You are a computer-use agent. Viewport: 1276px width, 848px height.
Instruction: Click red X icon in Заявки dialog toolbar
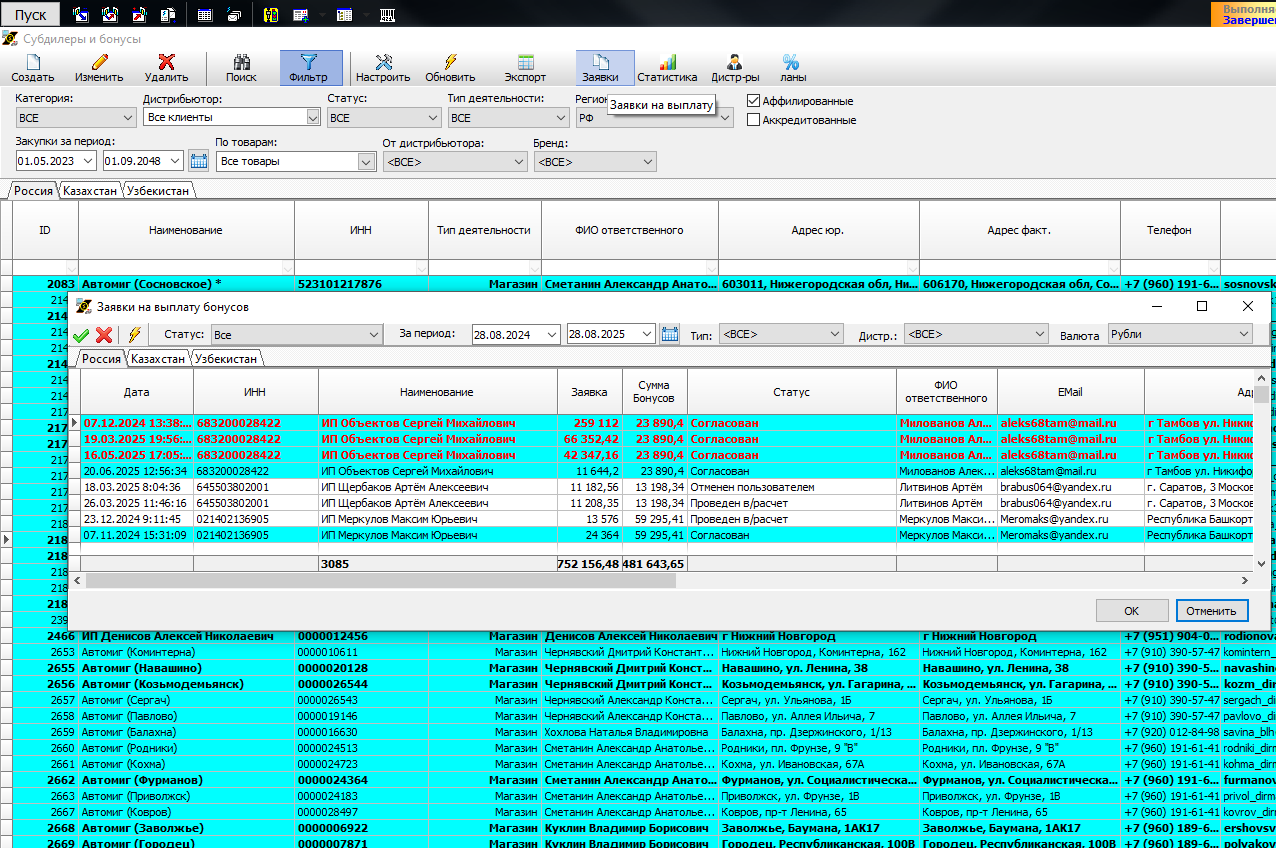pyautogui.click(x=104, y=334)
